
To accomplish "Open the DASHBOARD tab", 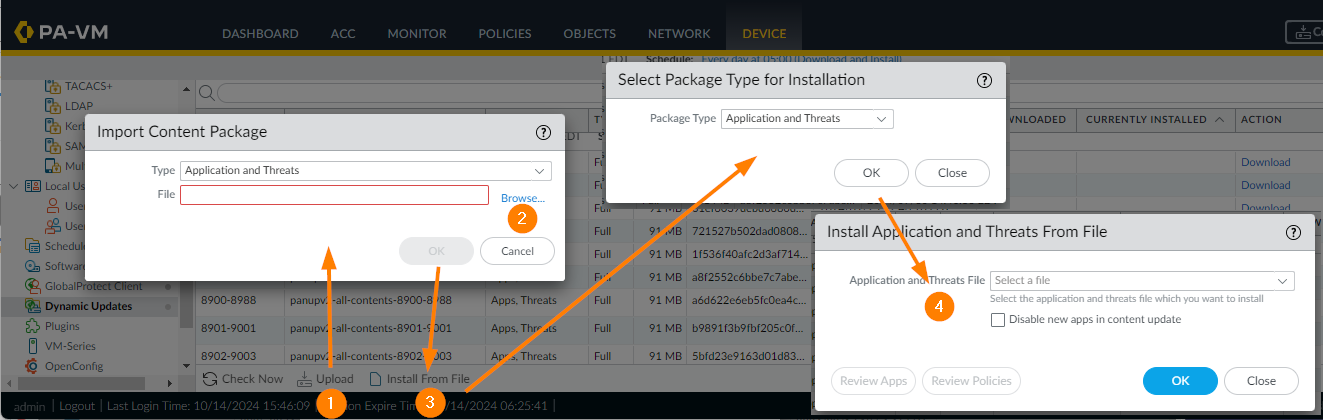I will click(x=260, y=33).
